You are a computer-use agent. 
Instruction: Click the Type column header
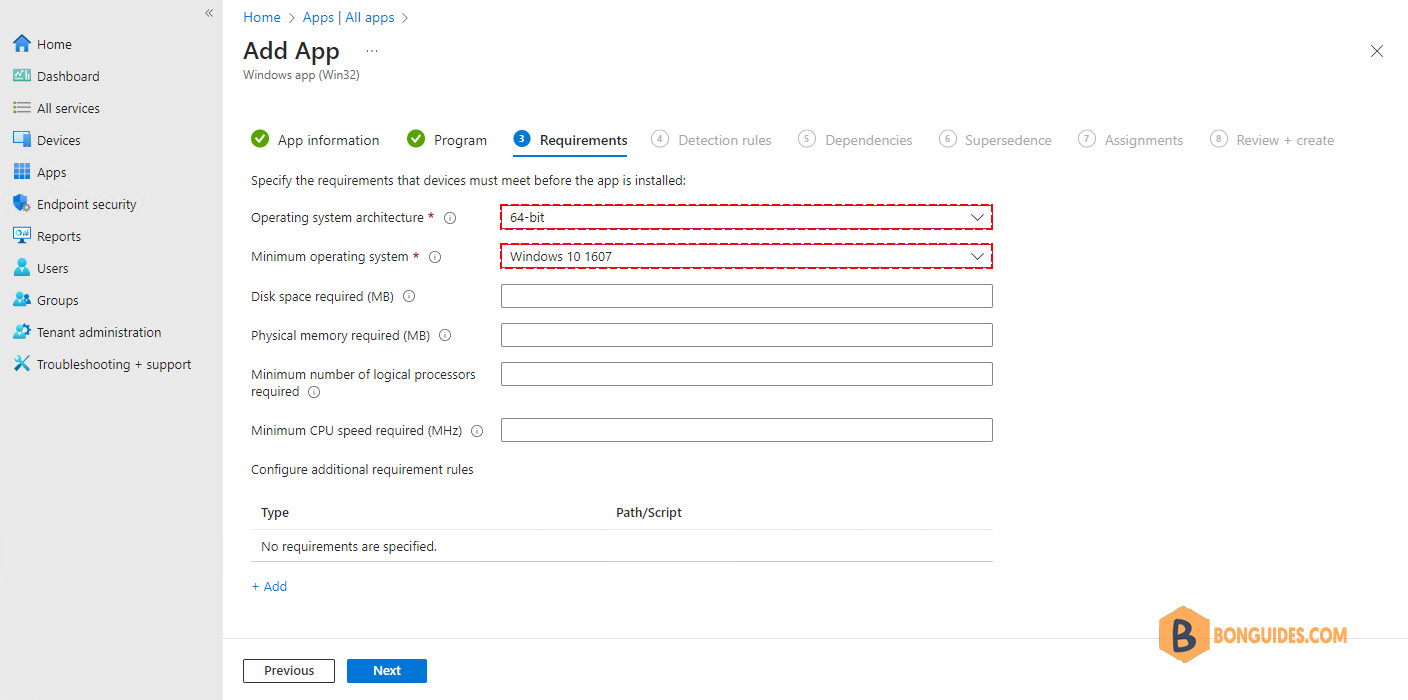tap(275, 512)
